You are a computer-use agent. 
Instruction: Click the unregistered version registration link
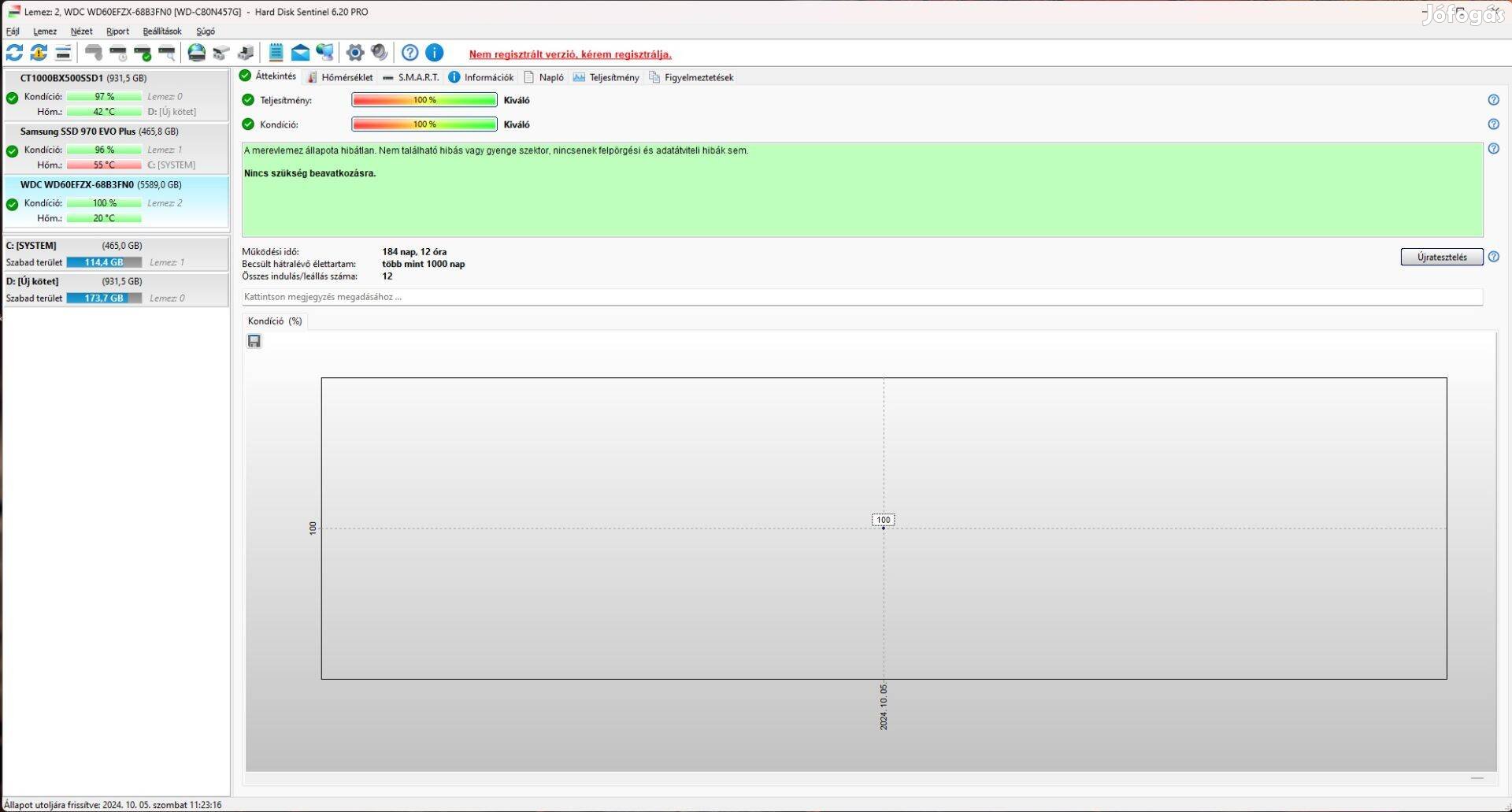[x=570, y=54]
